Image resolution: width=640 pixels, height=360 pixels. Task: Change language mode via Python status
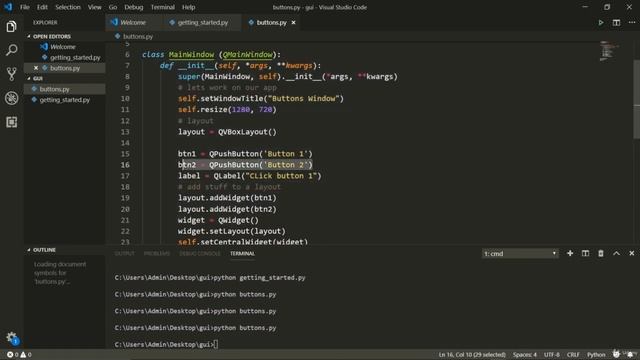[x=596, y=355]
